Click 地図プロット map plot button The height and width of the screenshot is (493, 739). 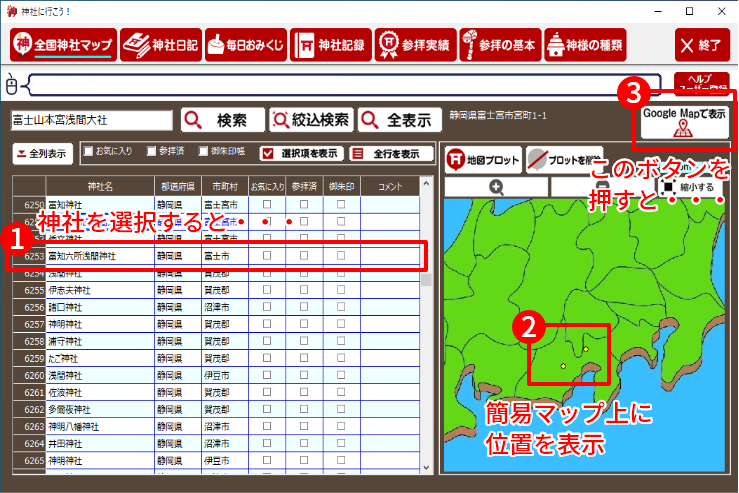point(483,160)
